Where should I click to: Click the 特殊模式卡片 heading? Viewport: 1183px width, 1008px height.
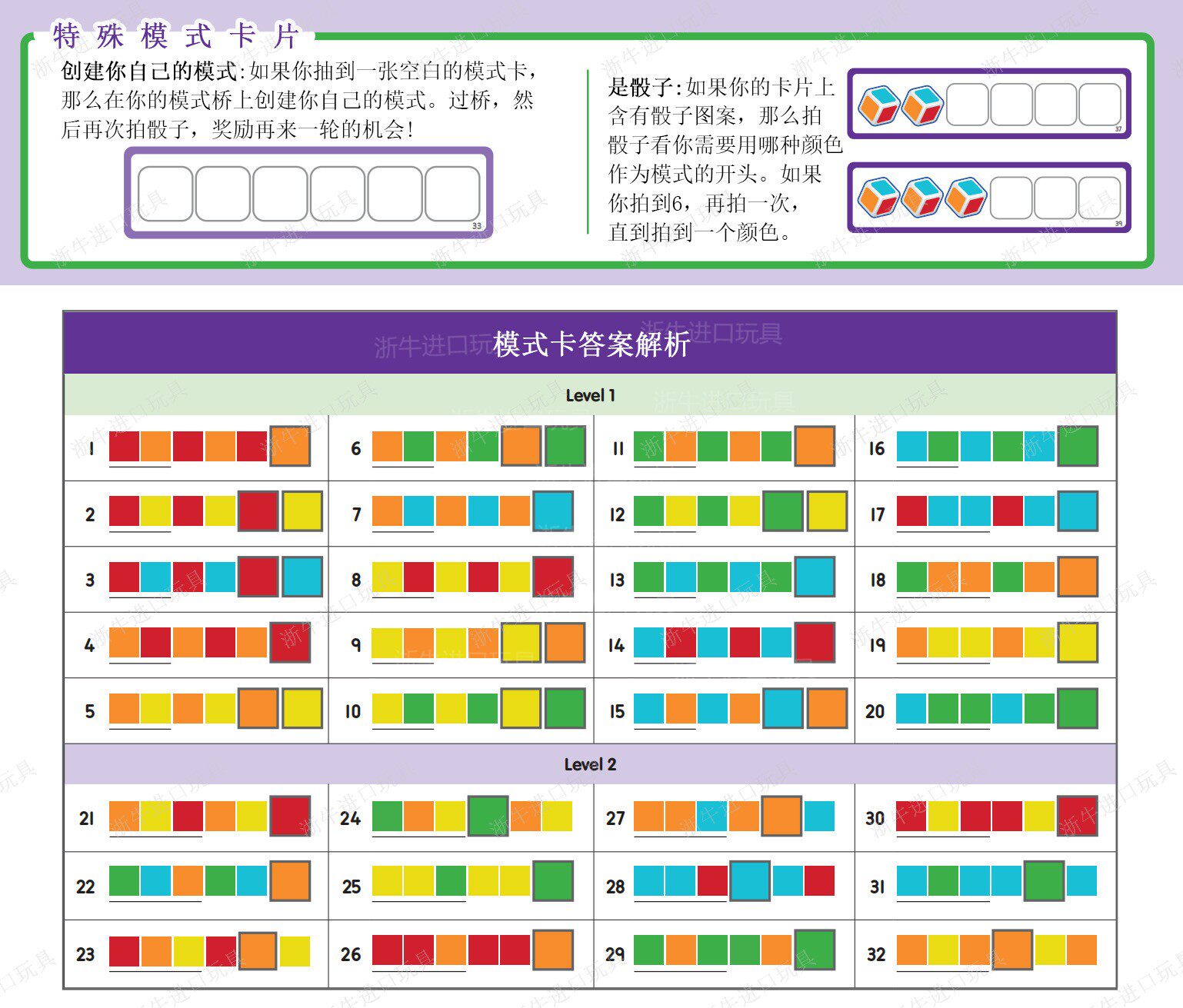176,35
